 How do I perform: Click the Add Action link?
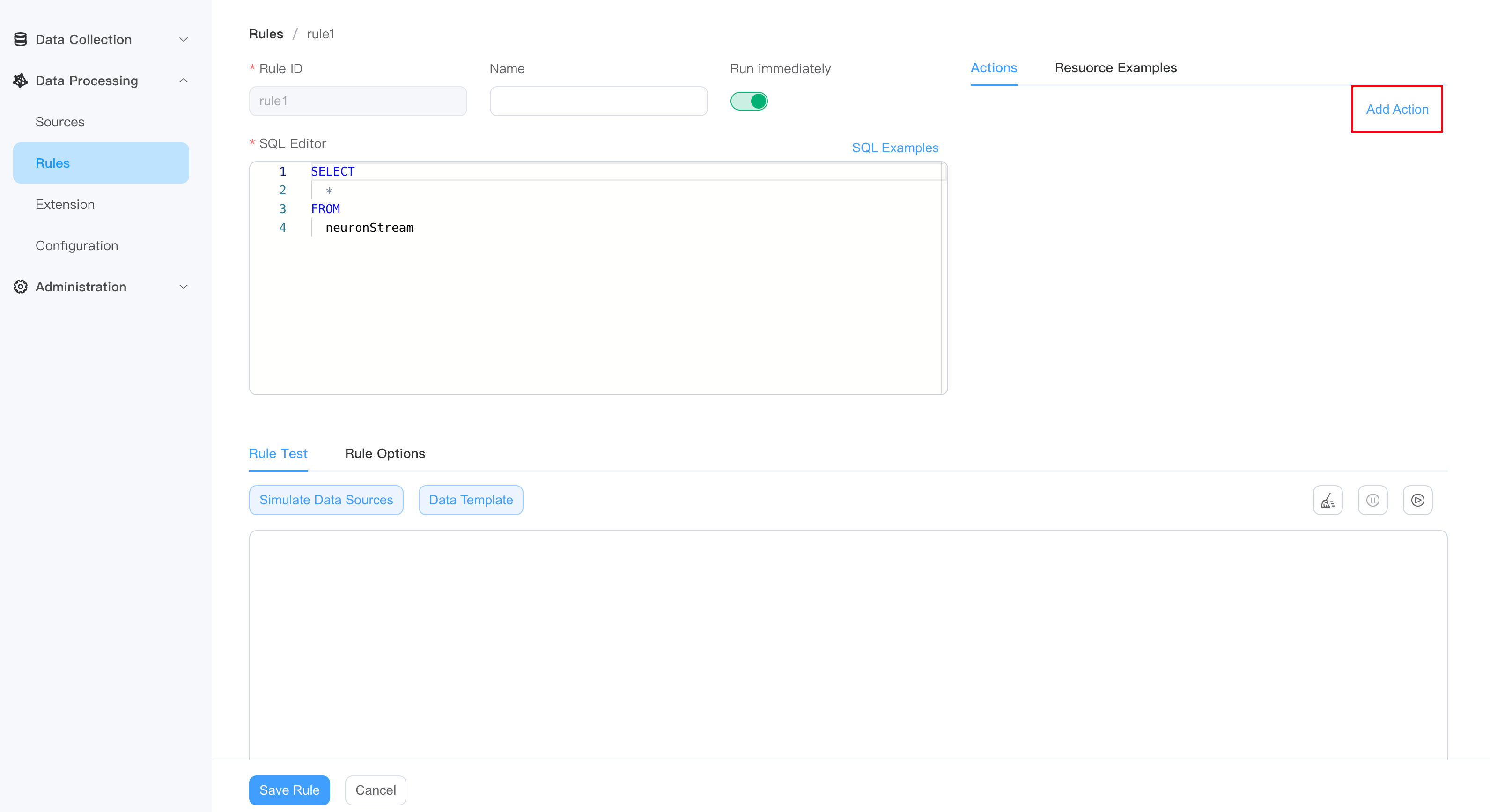click(1396, 109)
